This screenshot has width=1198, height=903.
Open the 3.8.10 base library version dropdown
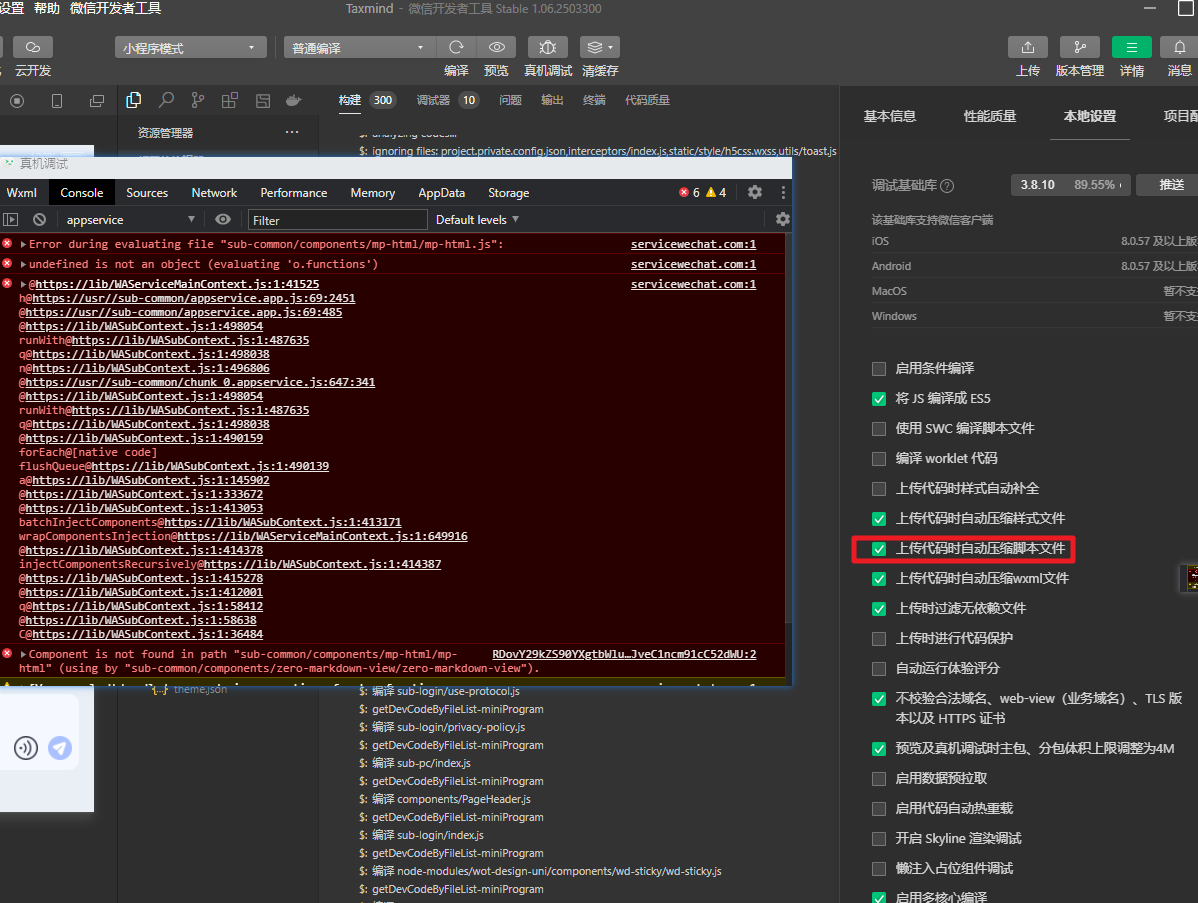[x=1070, y=185]
